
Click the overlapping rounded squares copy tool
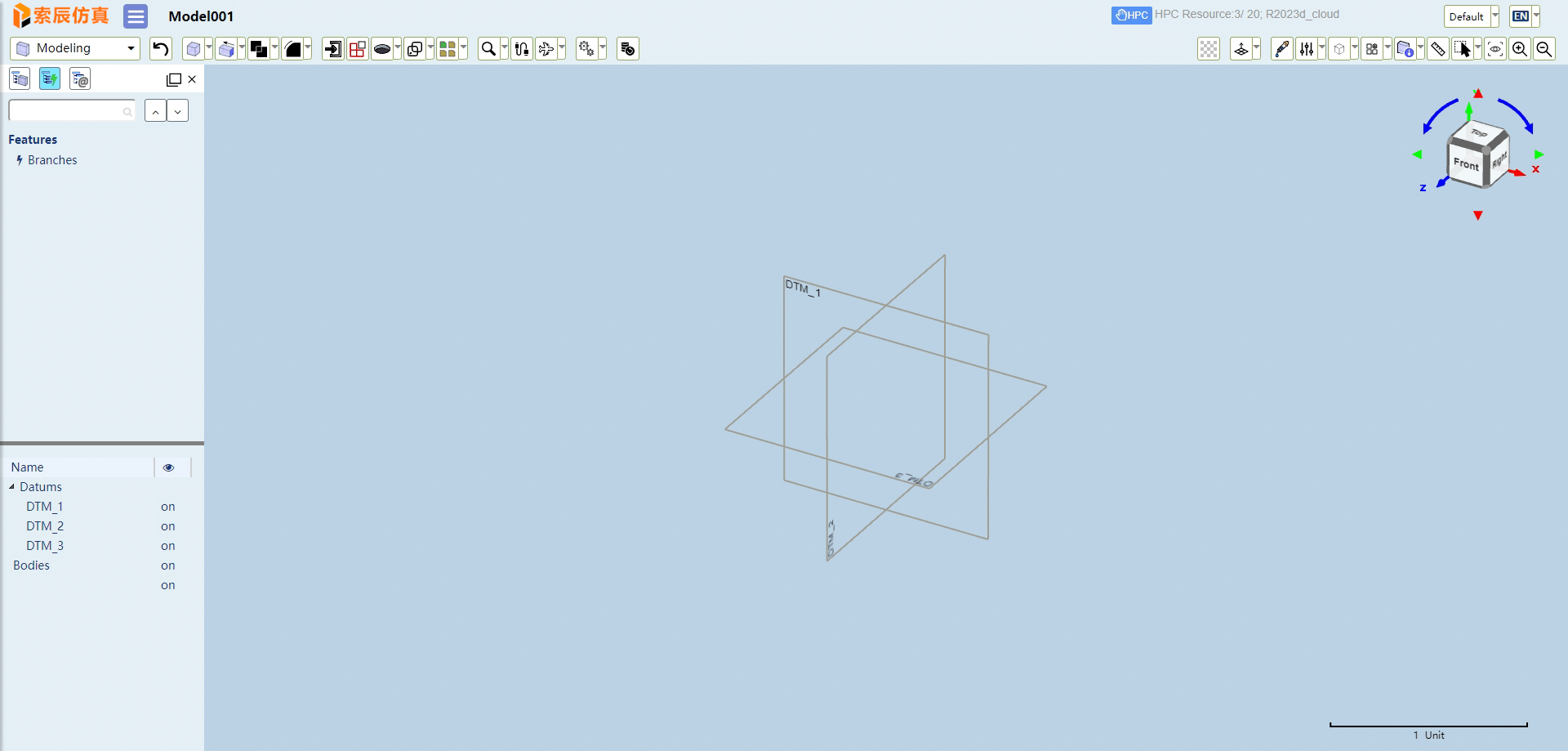click(x=414, y=49)
